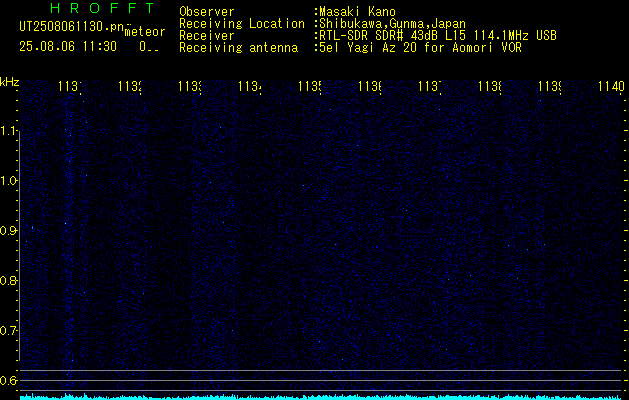Click the kHz axis unit label
The width and height of the screenshot is (629, 400).
10,82
